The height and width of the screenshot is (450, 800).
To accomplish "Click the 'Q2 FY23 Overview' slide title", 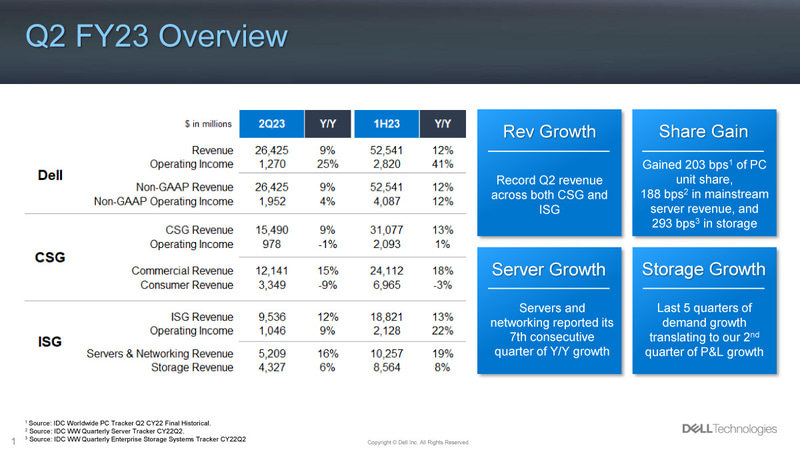I will pyautogui.click(x=157, y=36).
